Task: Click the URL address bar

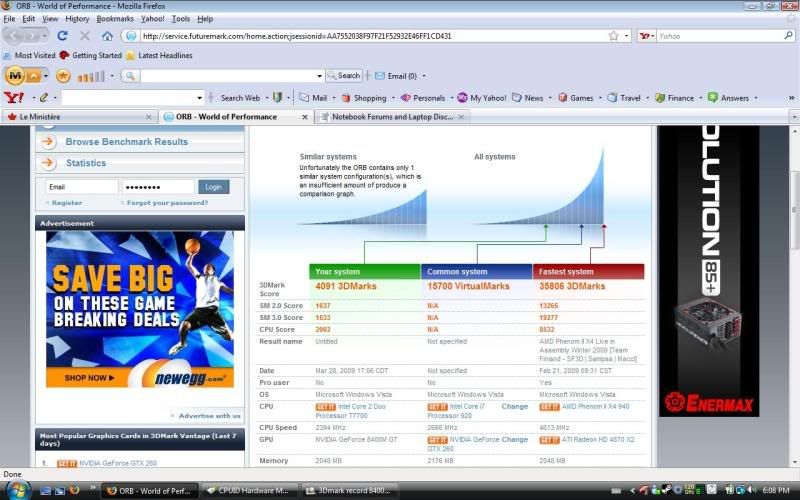Action: [x=374, y=36]
